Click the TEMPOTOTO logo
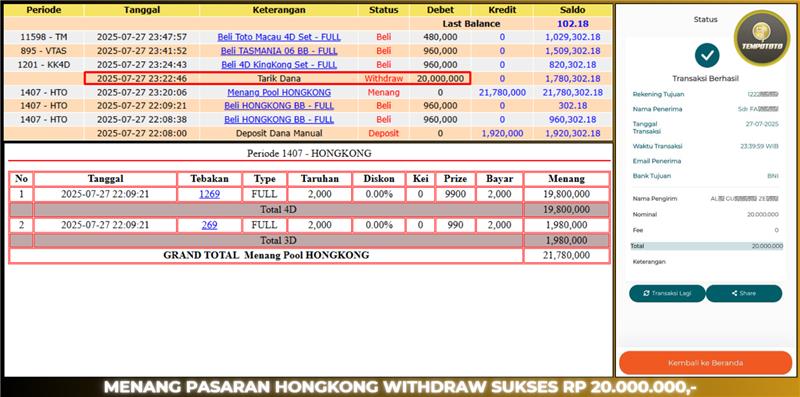This screenshot has height=397, width=800. [x=761, y=38]
